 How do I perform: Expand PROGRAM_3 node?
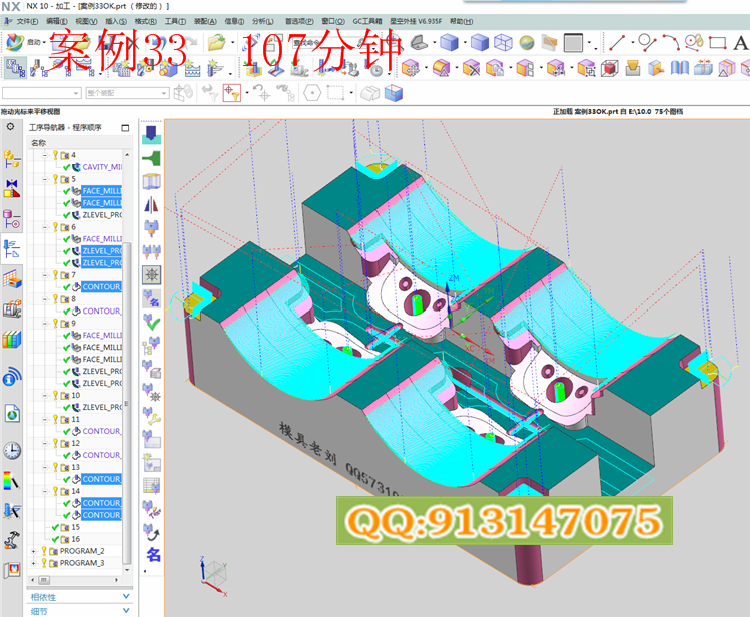(33, 563)
